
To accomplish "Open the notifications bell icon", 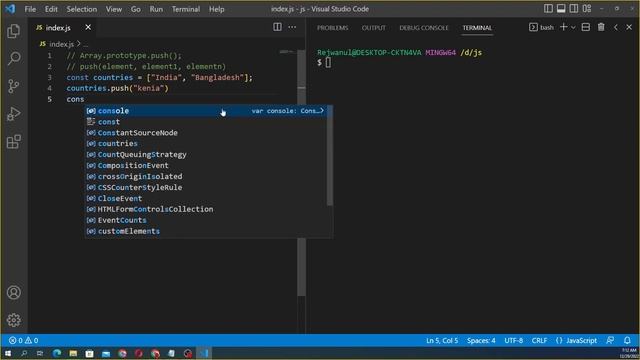I will point(627,340).
